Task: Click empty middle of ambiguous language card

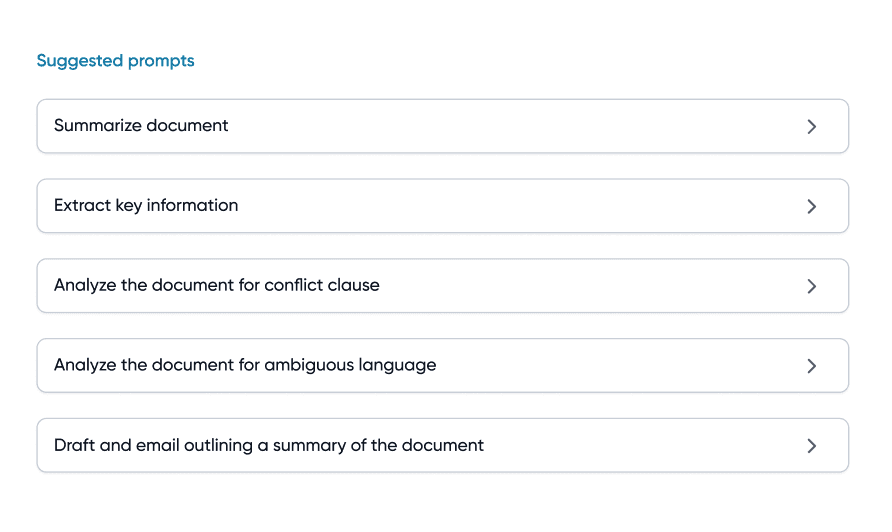Action: (620, 366)
